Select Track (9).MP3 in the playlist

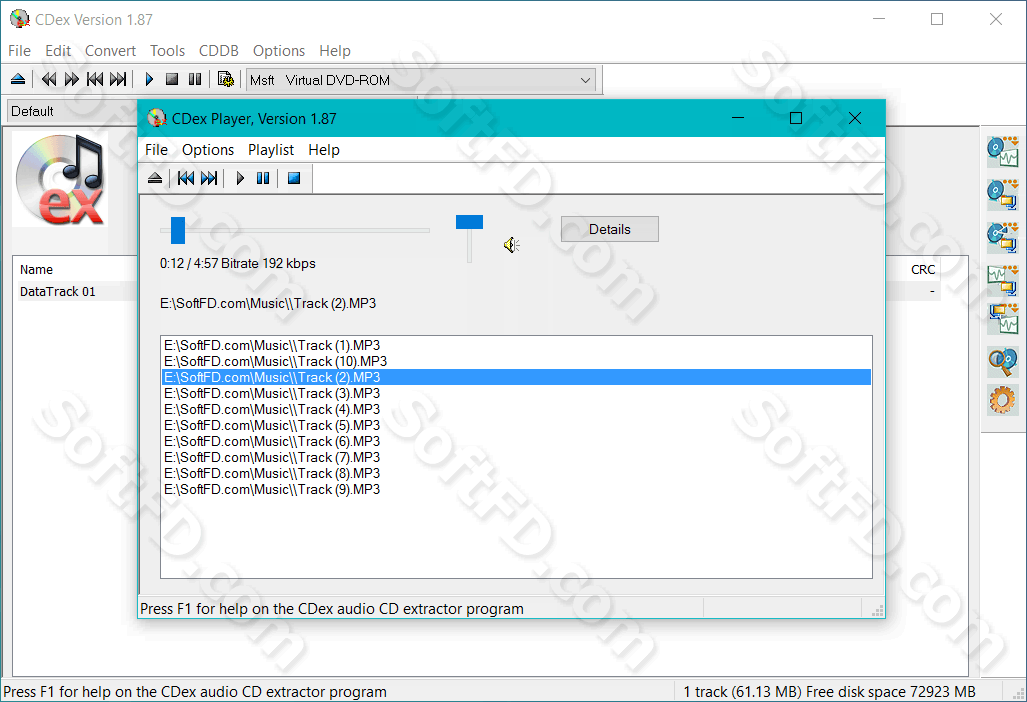pyautogui.click(x=516, y=490)
